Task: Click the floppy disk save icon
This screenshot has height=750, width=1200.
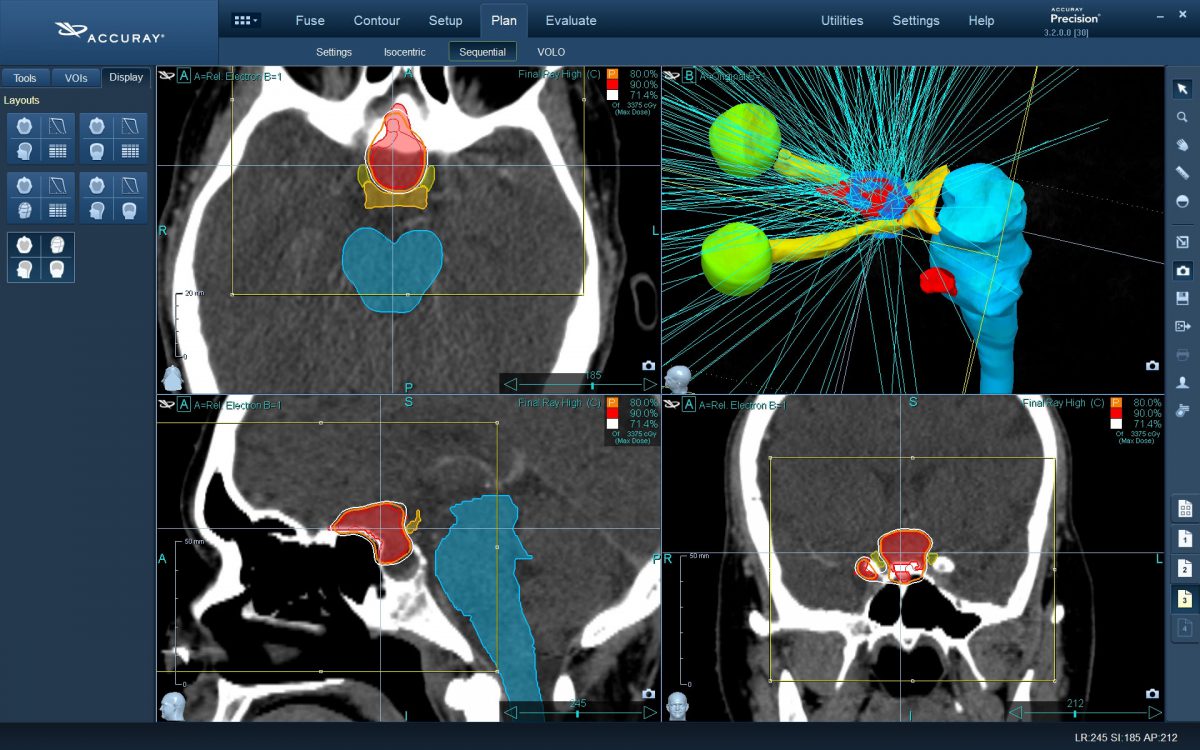Action: [1182, 298]
